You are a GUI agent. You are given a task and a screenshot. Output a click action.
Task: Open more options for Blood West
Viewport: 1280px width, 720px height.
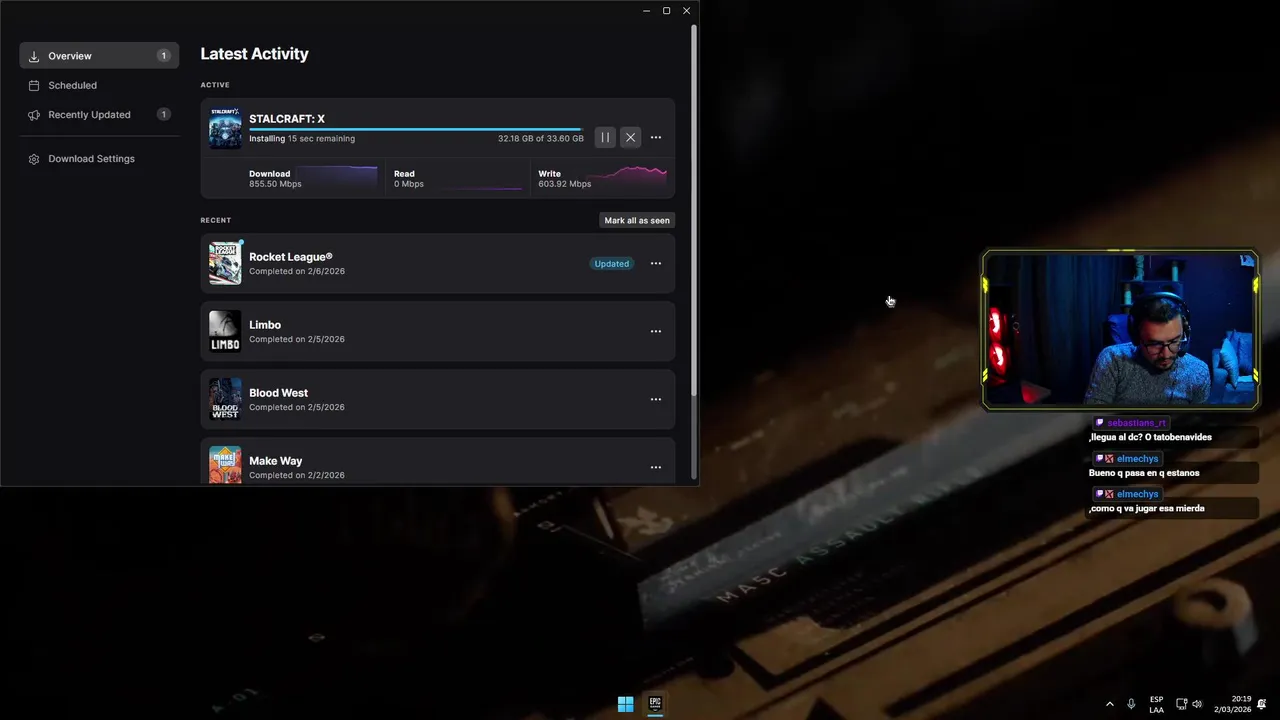coord(656,400)
